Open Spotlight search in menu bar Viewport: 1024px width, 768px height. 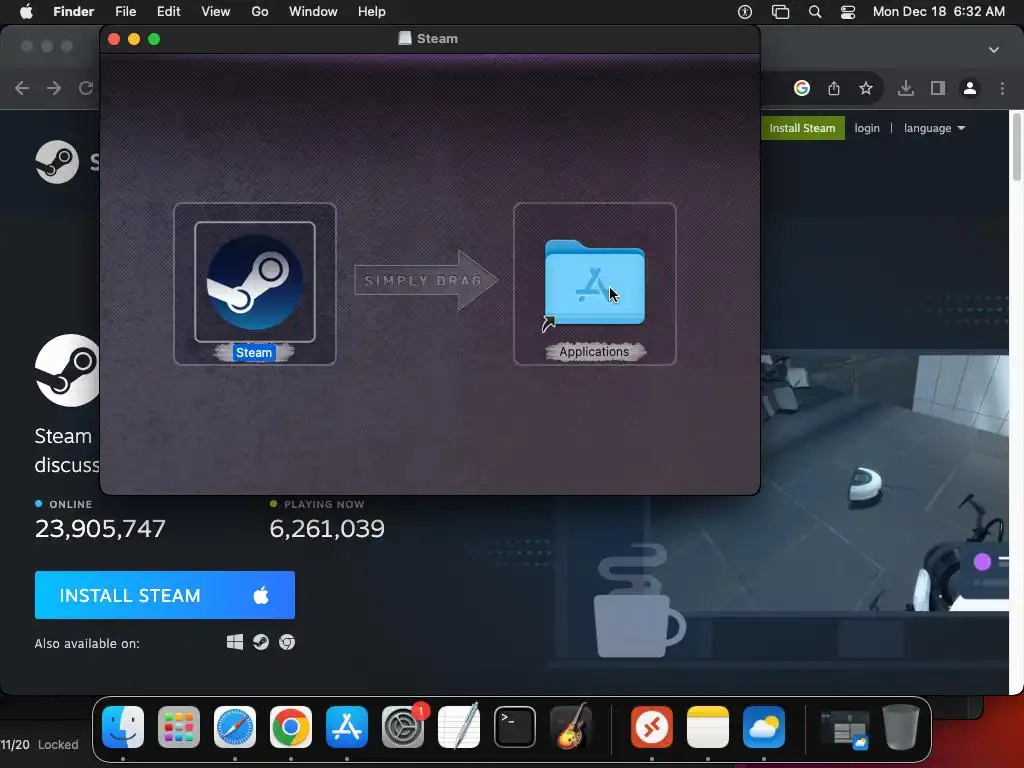815,12
